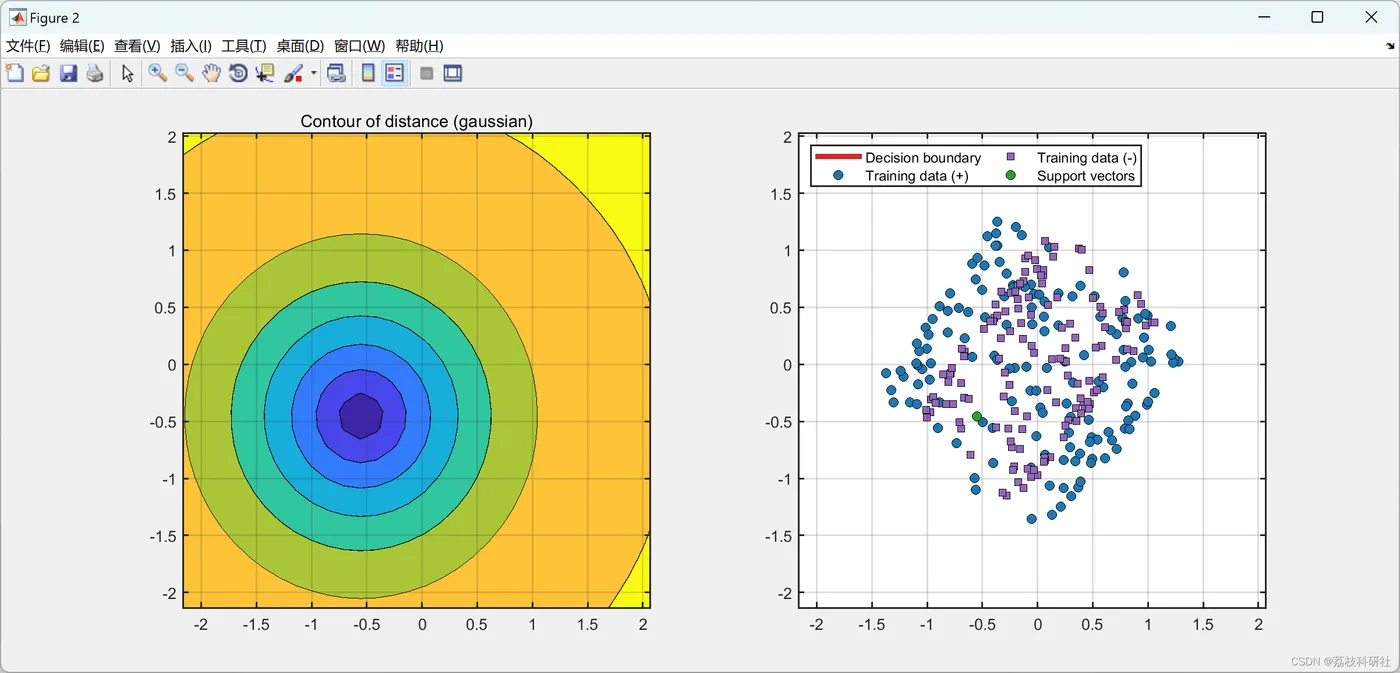Save the figure with floppy icon

point(68,73)
